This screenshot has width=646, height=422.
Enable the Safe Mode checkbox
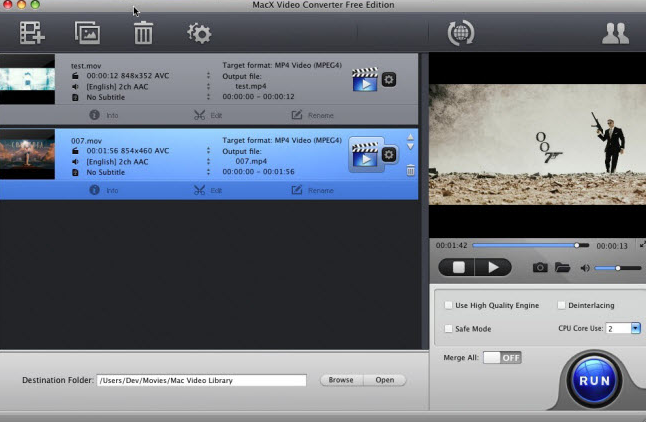[x=448, y=328]
